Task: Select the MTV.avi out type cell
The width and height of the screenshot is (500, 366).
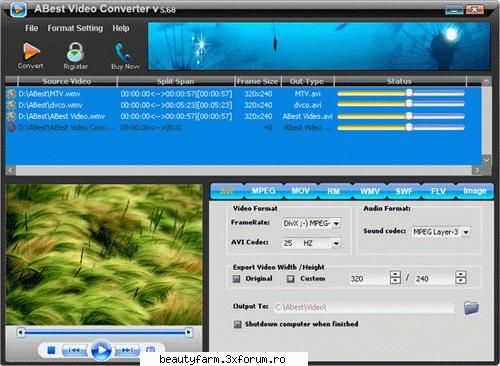Action: pos(307,94)
